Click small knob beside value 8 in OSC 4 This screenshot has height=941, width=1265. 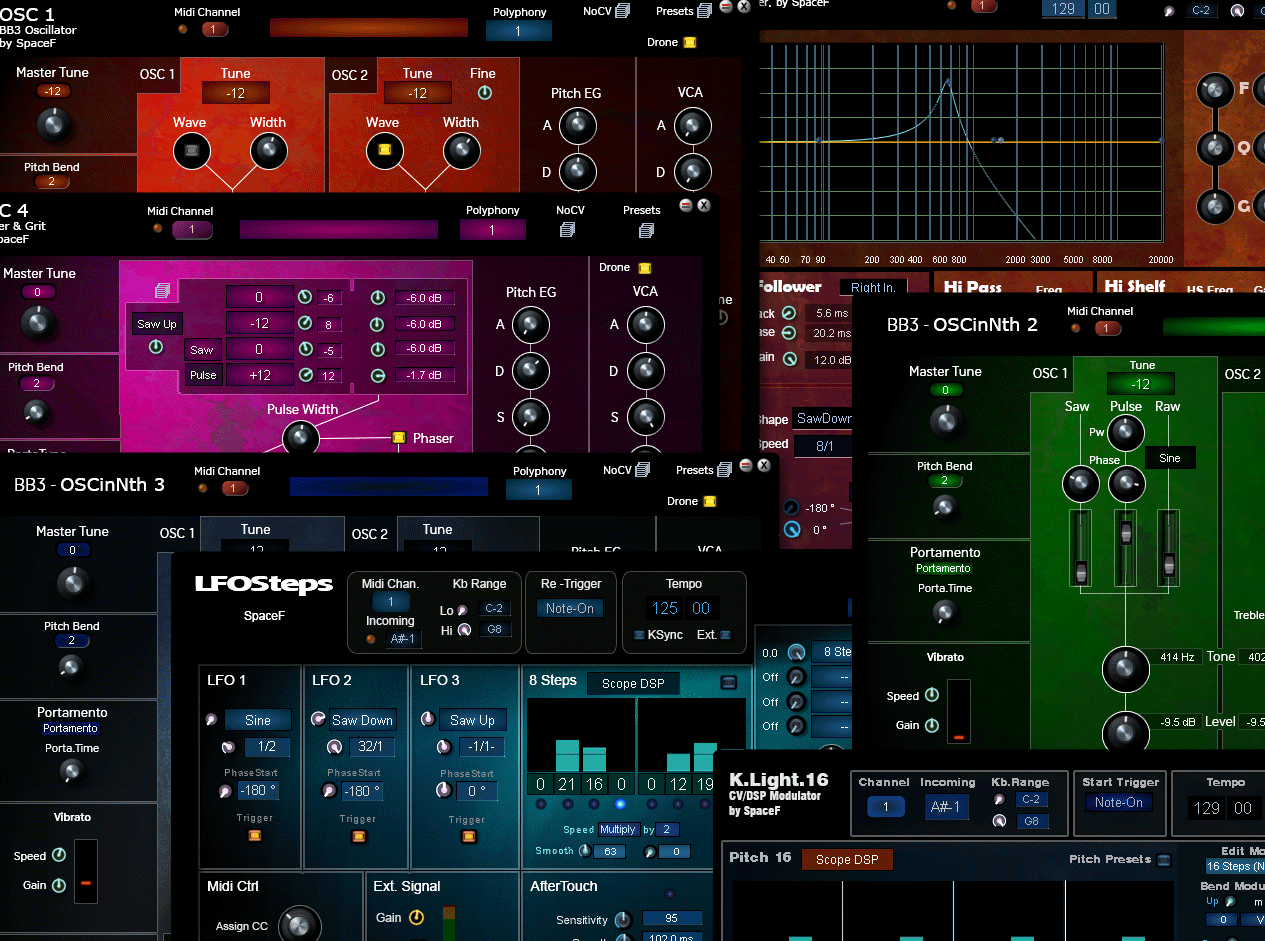305,324
